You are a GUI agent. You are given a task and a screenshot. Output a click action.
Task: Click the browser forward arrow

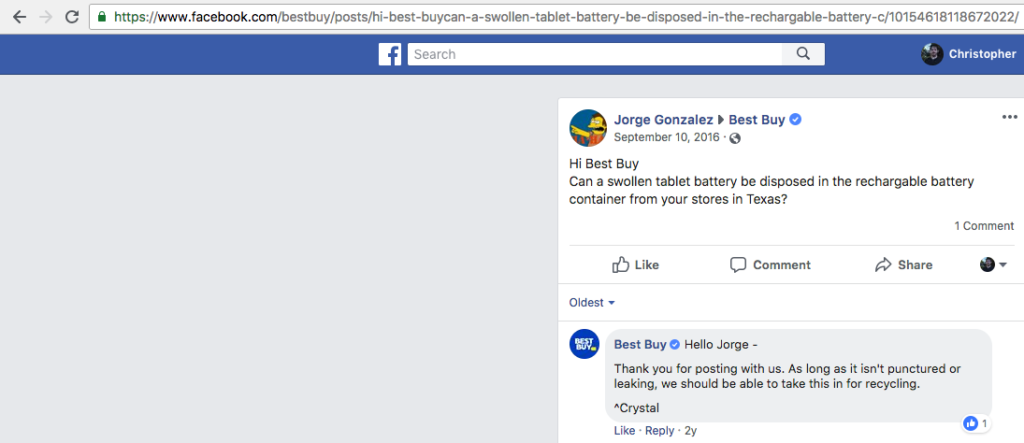click(46, 17)
